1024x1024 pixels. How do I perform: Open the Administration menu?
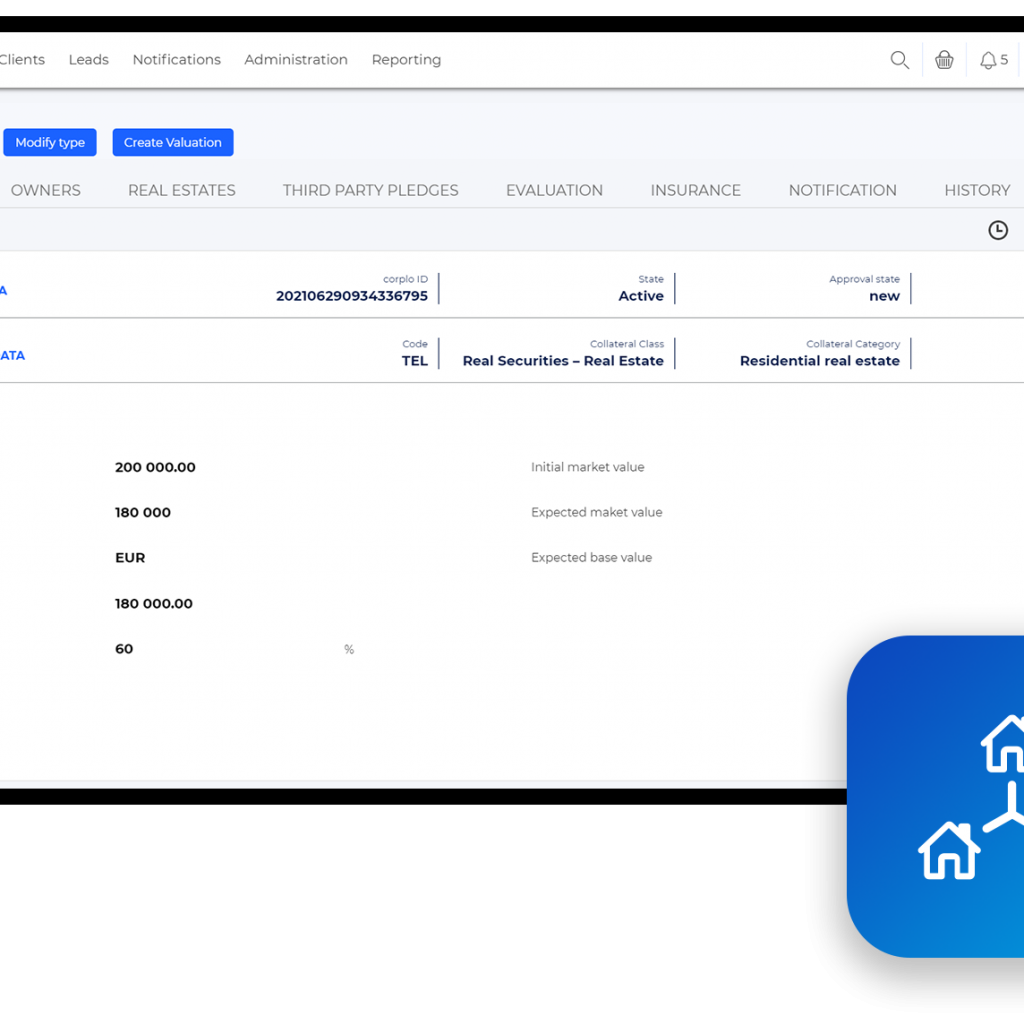point(296,60)
